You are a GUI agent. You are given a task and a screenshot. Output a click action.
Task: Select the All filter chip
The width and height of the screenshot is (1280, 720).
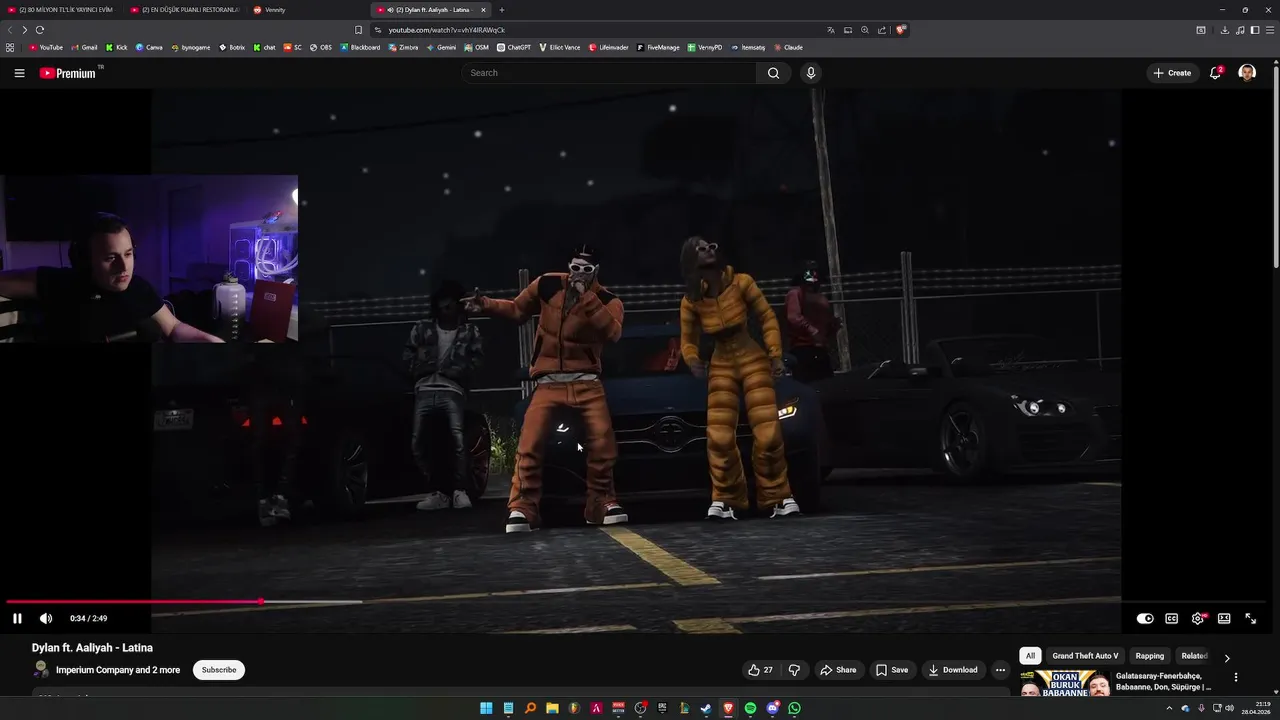(x=1030, y=656)
